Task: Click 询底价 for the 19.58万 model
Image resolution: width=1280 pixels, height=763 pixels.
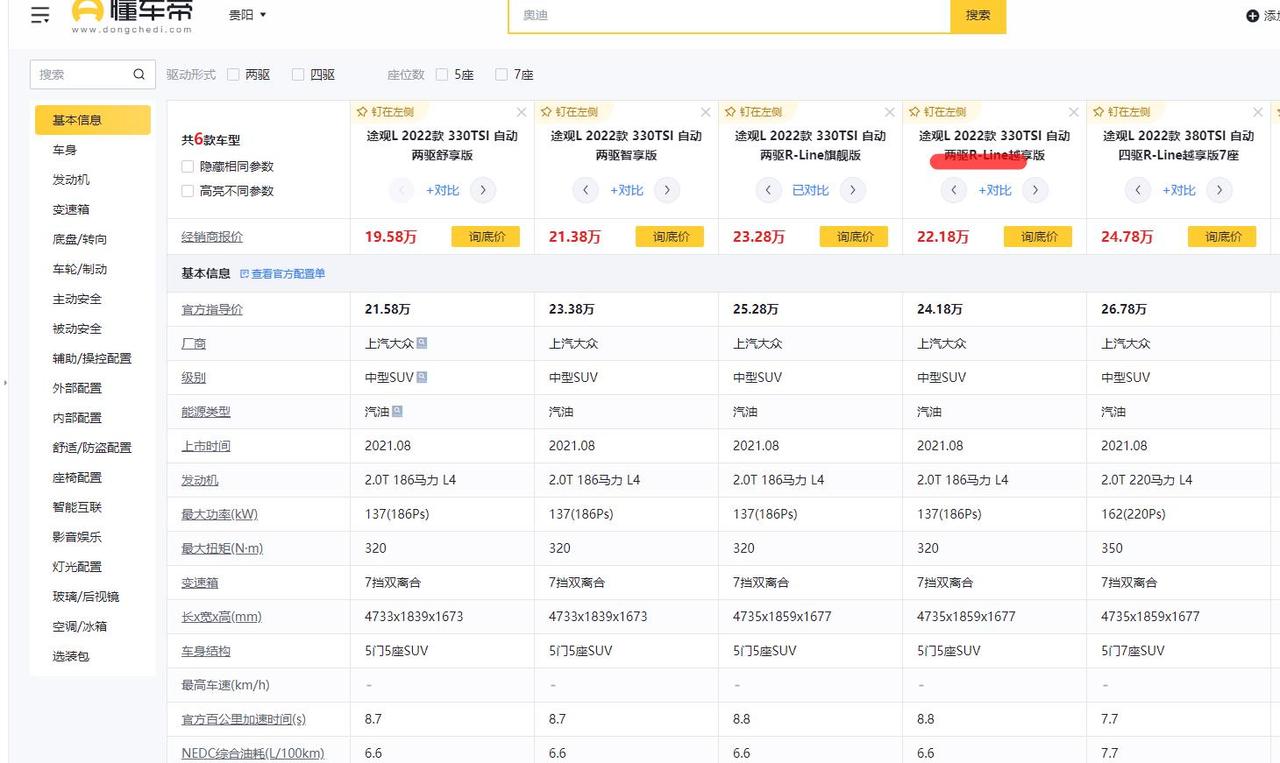Action: coord(486,237)
